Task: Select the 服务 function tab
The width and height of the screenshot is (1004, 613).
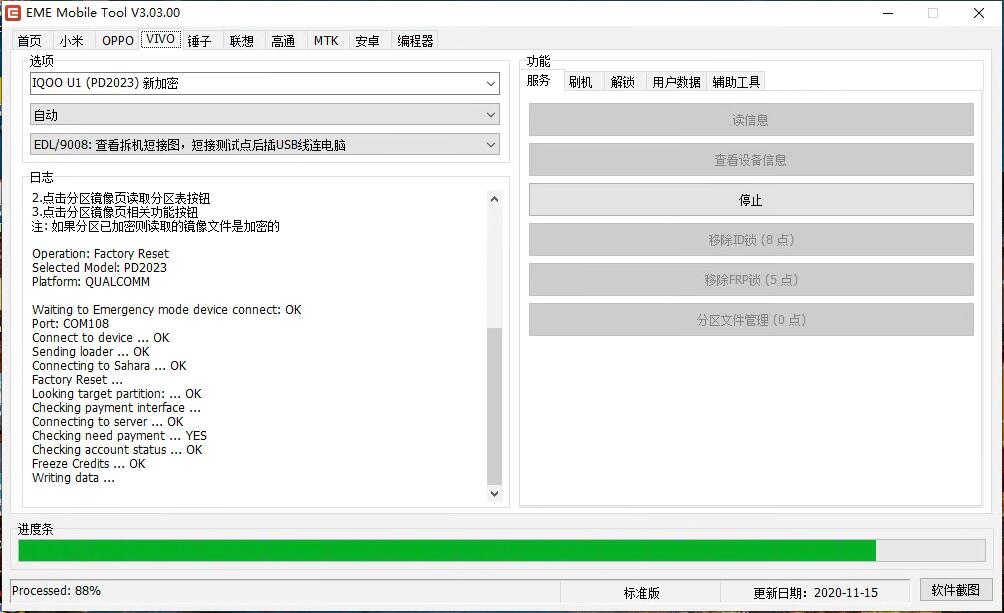Action: 538,81
